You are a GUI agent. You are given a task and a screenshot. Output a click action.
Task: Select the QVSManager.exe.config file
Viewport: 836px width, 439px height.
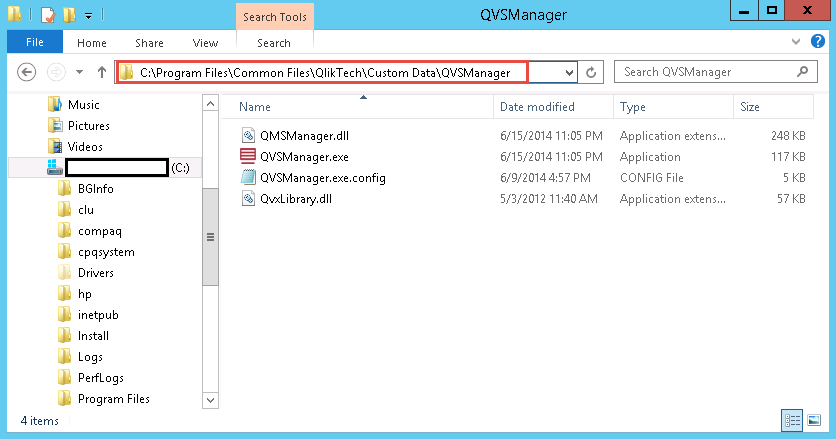tap(323, 178)
